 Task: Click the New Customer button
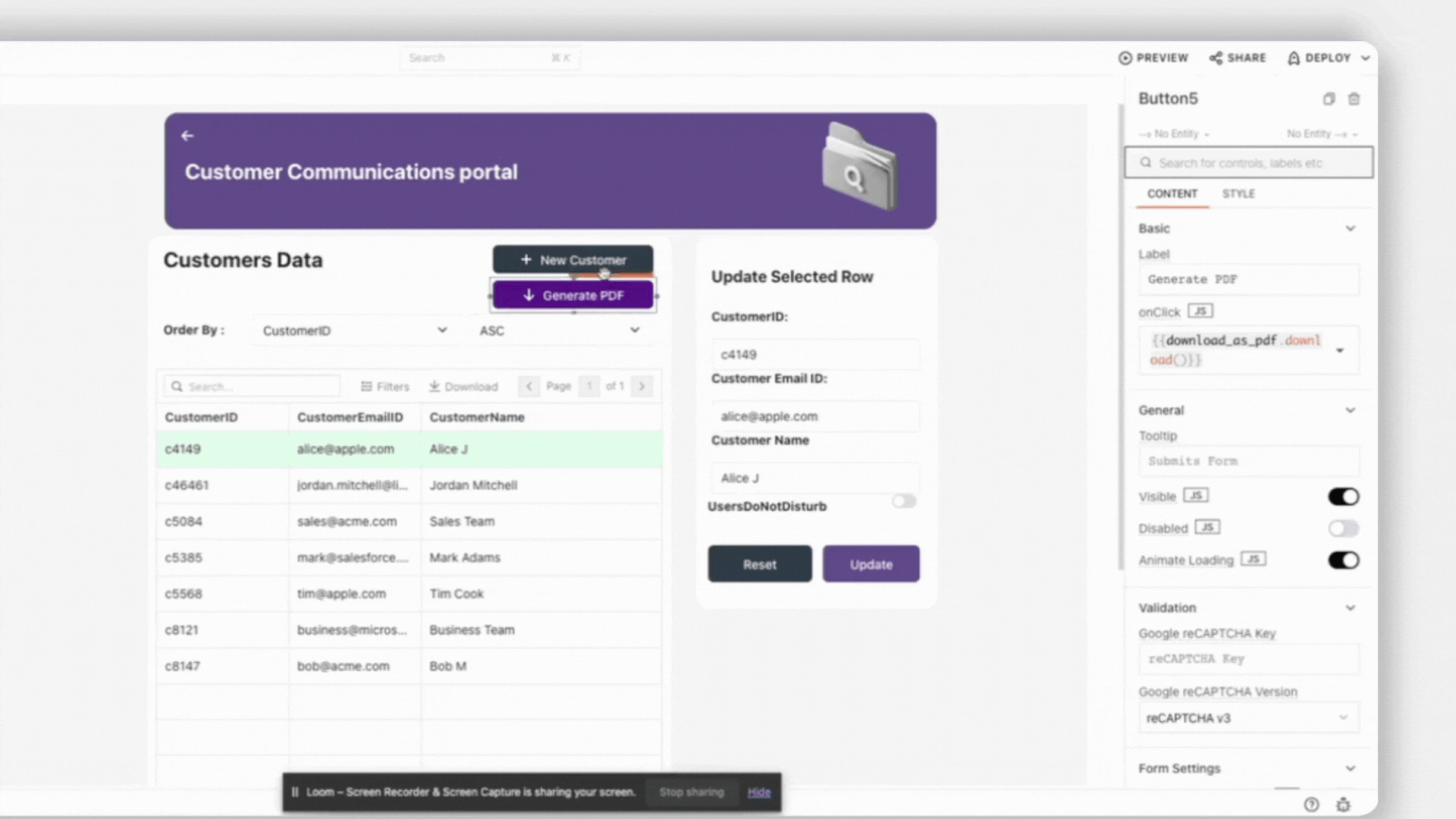(573, 259)
